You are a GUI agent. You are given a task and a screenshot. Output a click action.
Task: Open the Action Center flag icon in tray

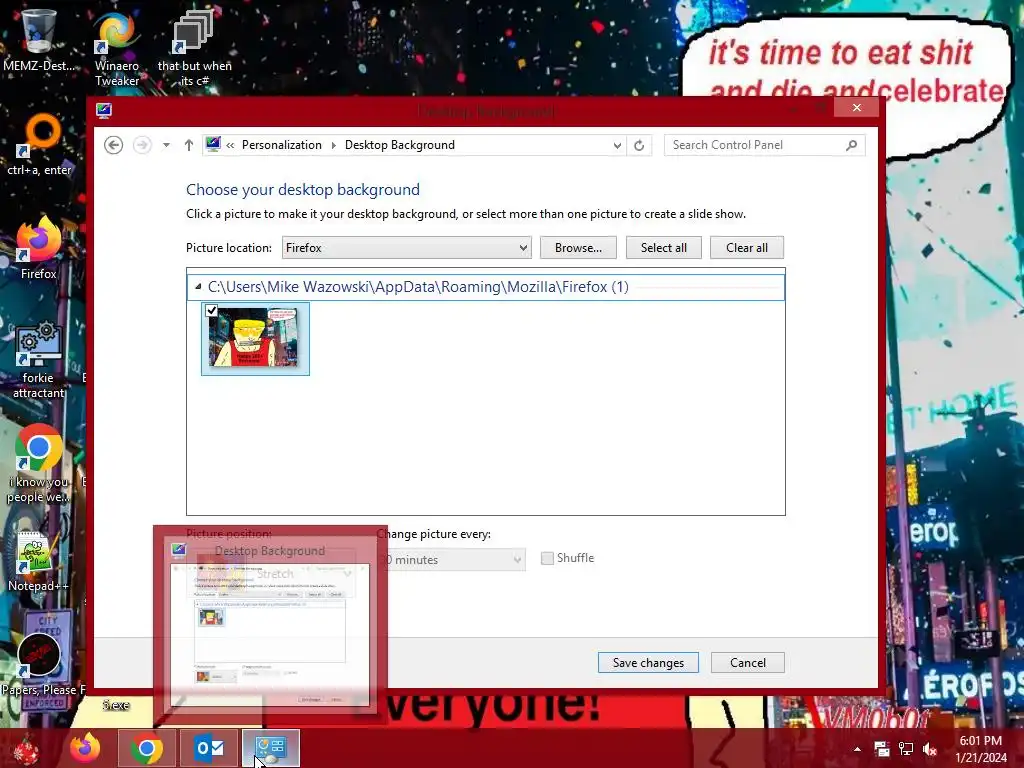coord(882,749)
